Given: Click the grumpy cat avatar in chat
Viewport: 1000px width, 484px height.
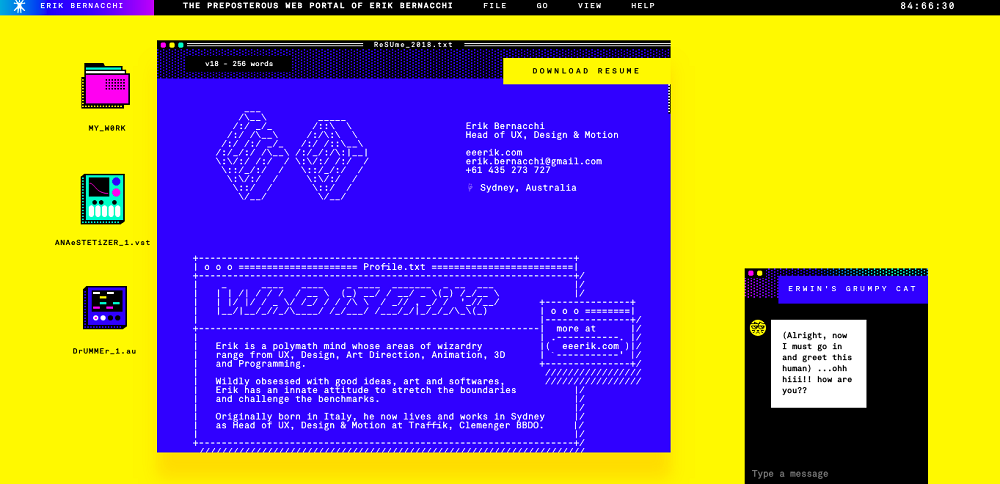Looking at the screenshot, I should pos(758,328).
